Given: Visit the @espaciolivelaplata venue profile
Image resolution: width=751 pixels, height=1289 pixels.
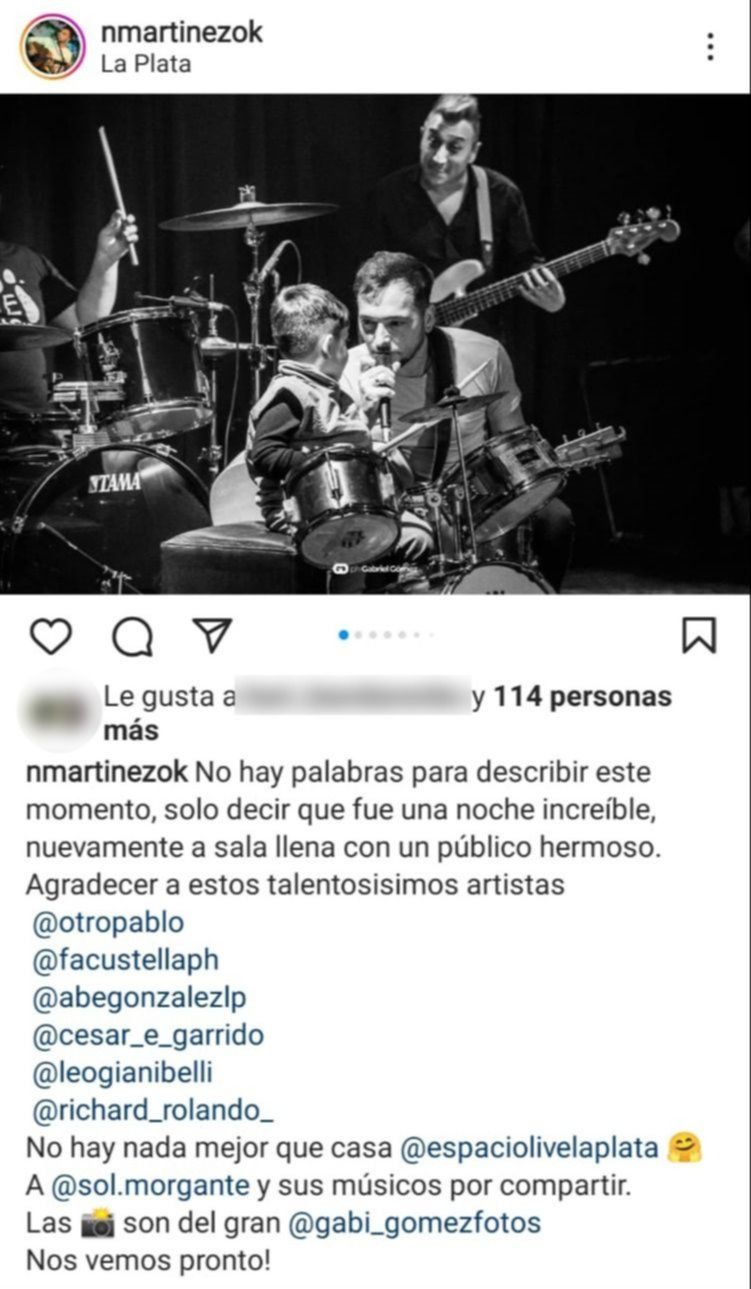Looking at the screenshot, I should pyautogui.click(x=529, y=1147).
